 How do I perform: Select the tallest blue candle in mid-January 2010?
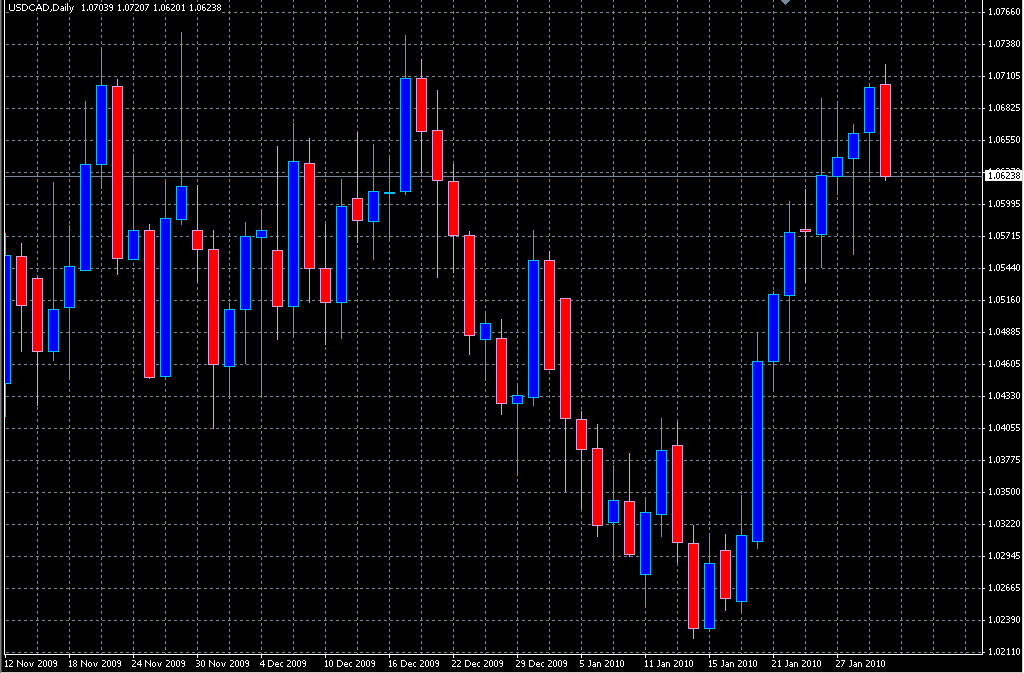758,451
